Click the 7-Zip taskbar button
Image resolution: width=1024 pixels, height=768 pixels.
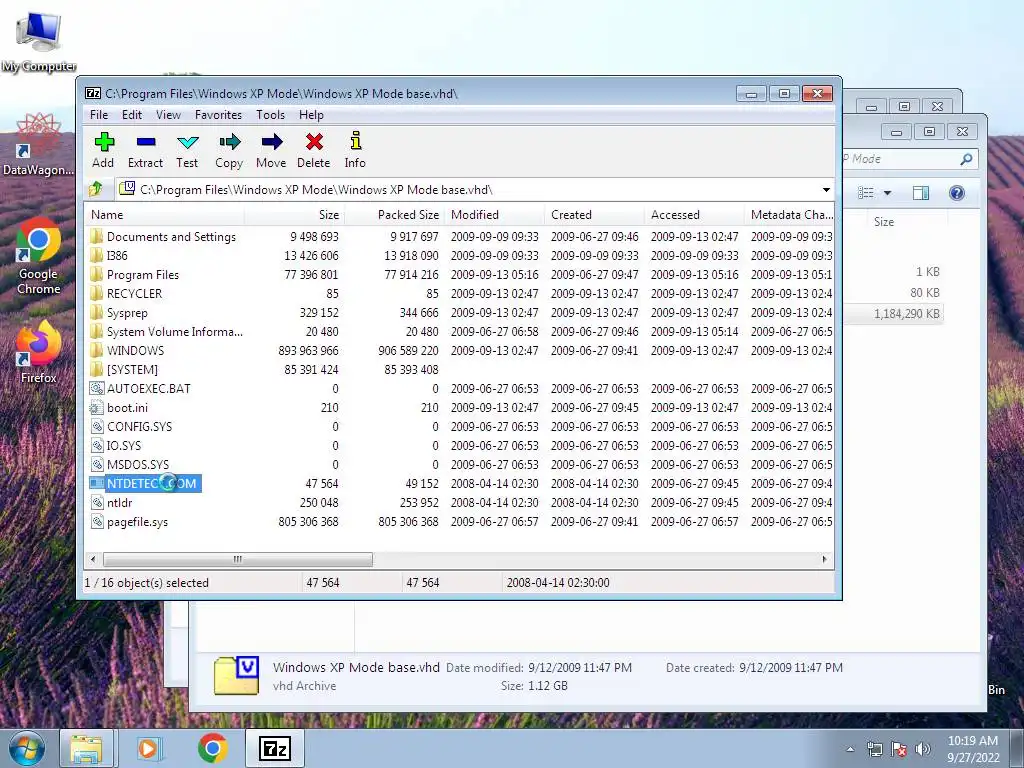(x=275, y=748)
